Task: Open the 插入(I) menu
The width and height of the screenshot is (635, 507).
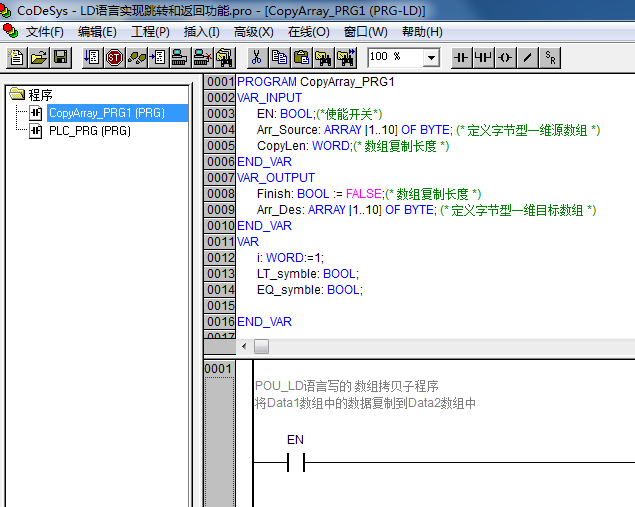Action: (x=201, y=32)
